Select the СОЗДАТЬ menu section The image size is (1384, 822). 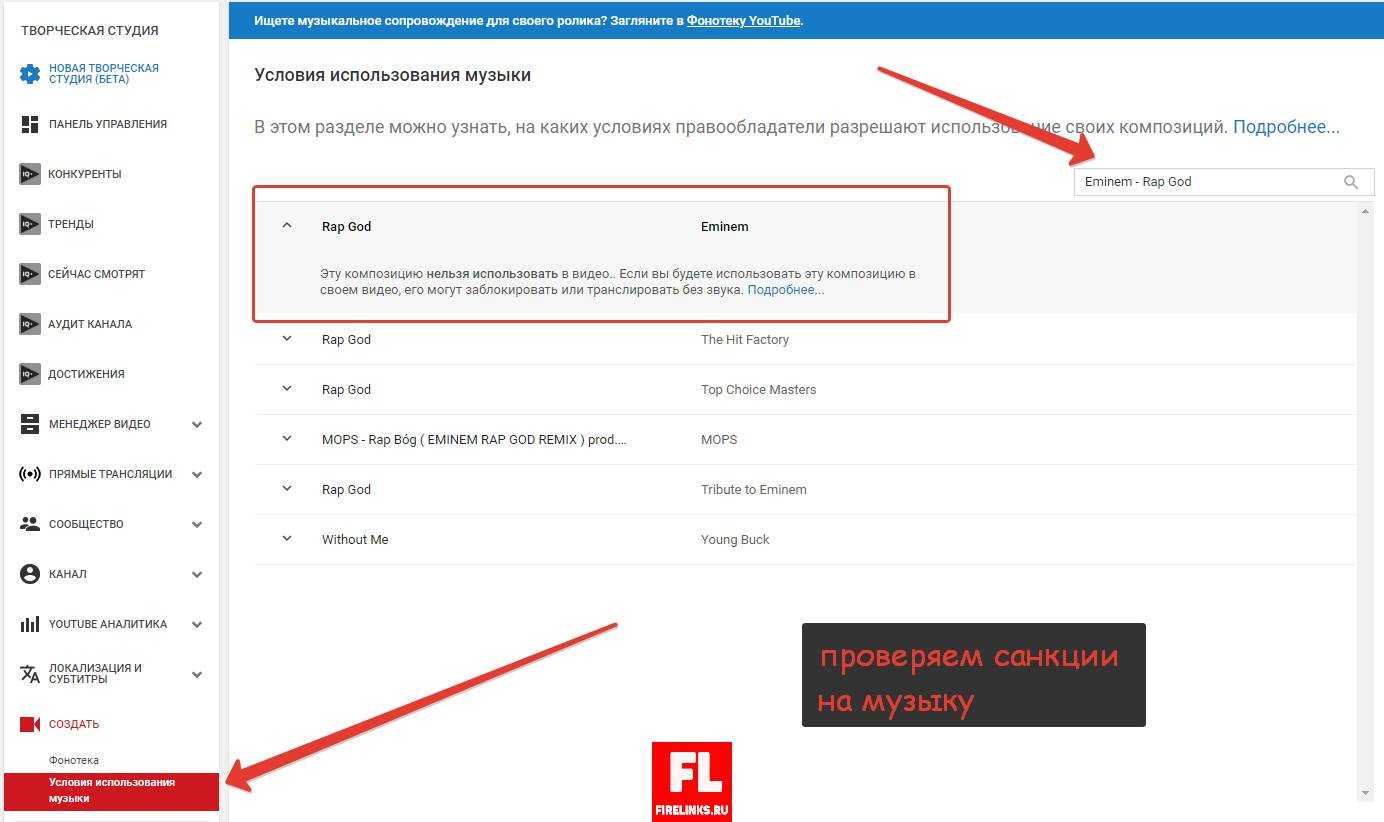click(x=74, y=724)
